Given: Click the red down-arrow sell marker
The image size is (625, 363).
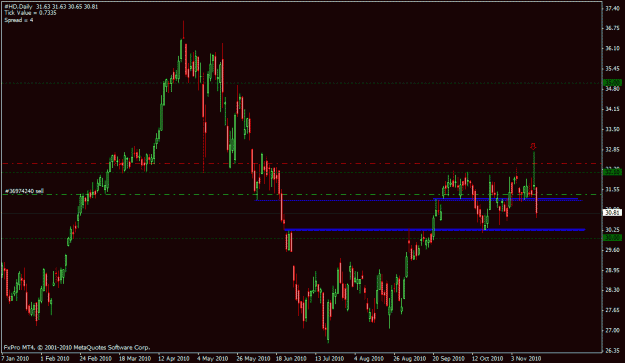Looking at the screenshot, I should pyautogui.click(x=533, y=147).
